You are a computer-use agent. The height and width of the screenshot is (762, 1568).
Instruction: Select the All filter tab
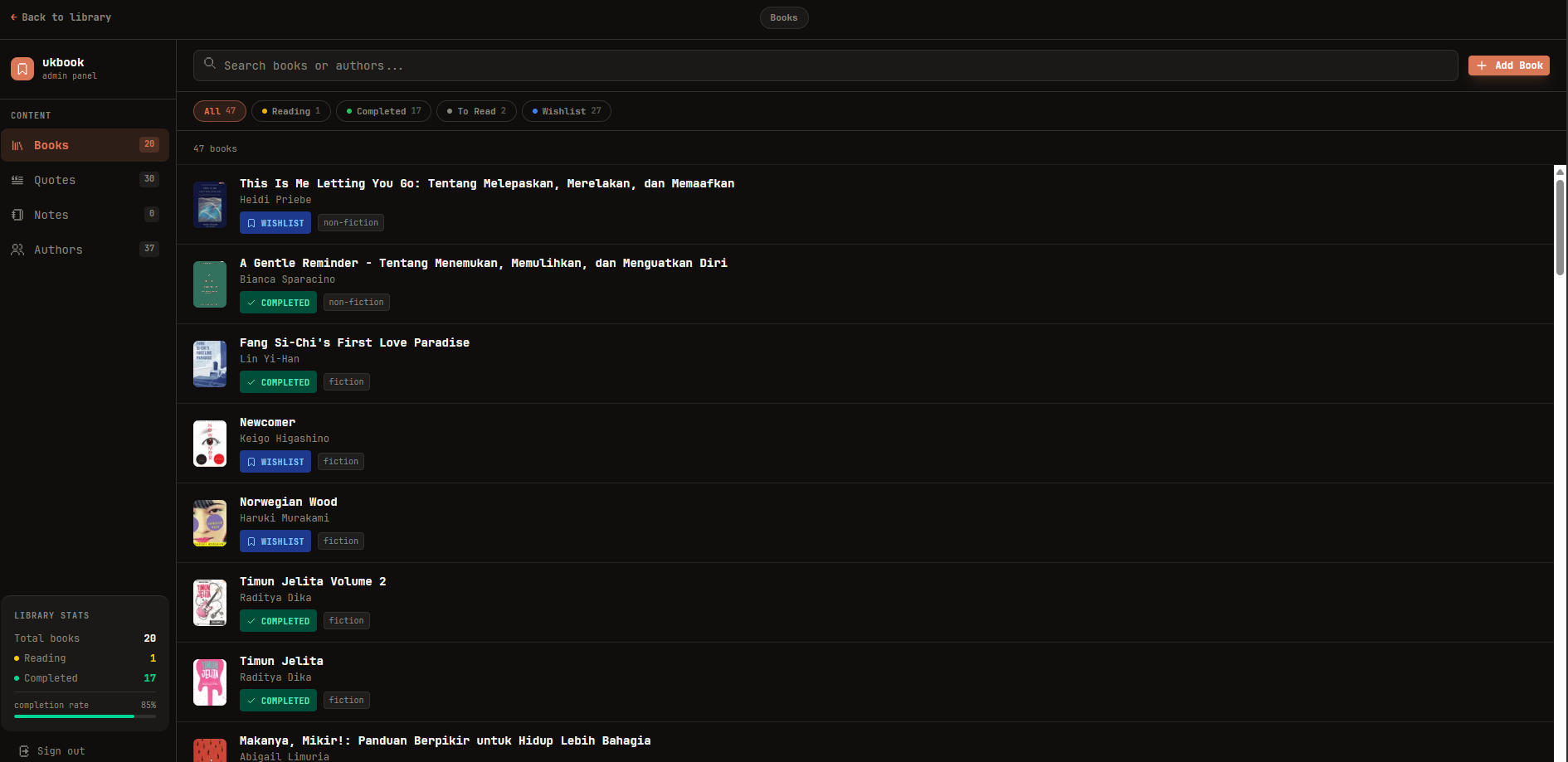pos(220,111)
